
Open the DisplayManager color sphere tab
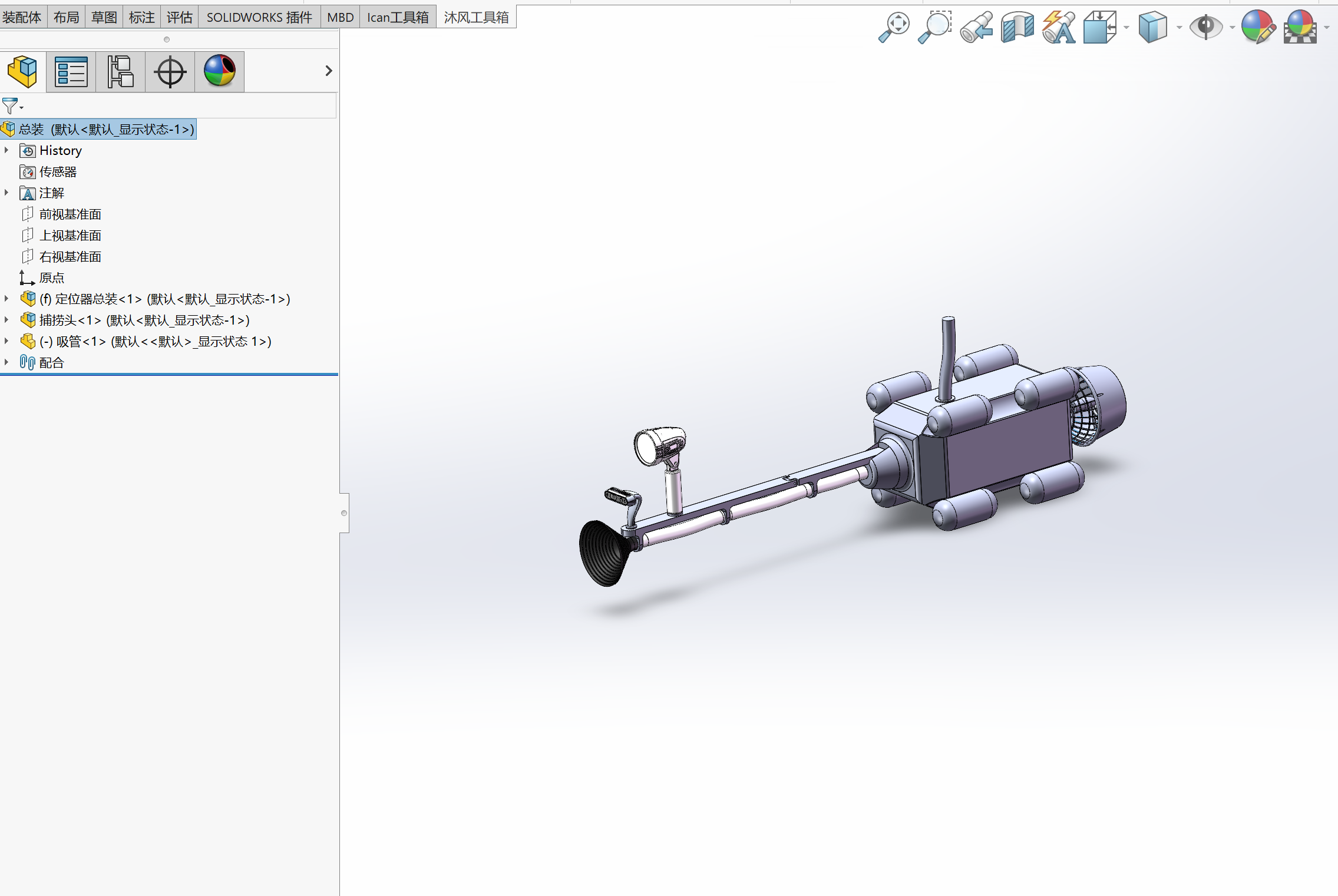coord(220,71)
